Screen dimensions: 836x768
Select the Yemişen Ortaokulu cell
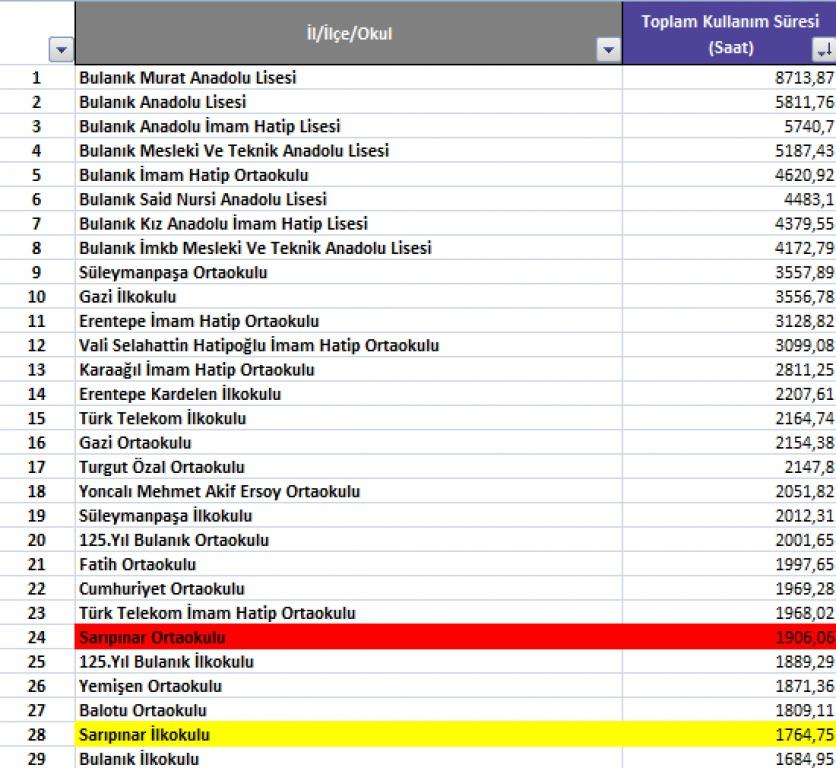(x=348, y=686)
